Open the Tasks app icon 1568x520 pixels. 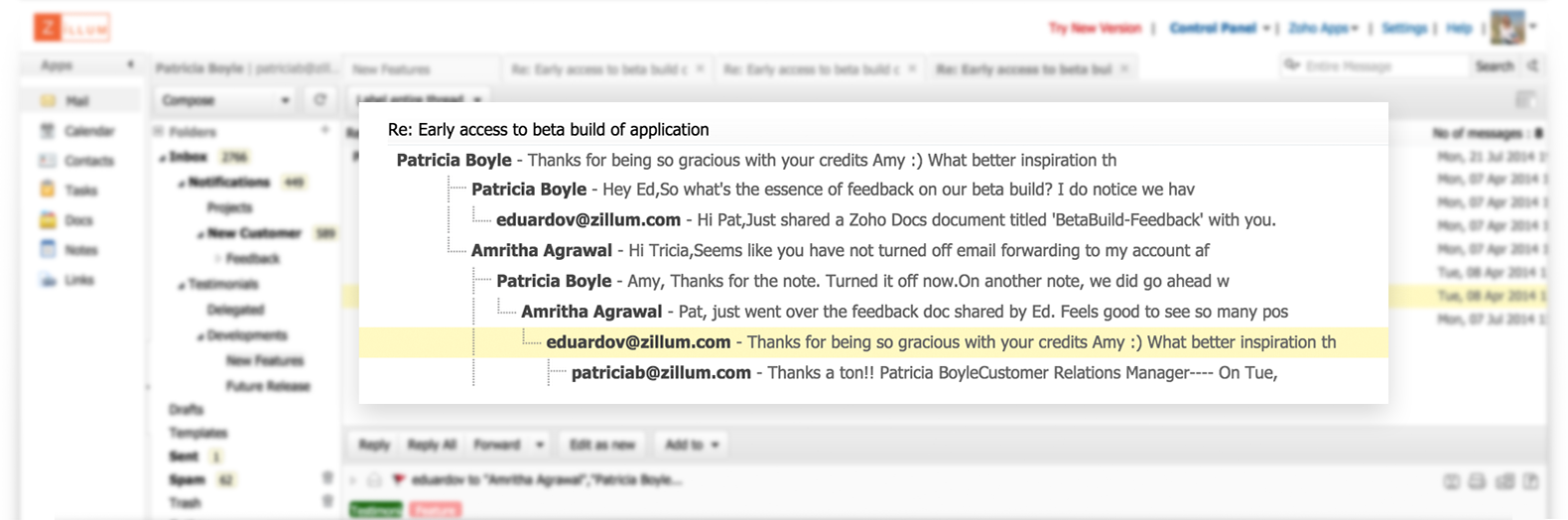tap(48, 190)
